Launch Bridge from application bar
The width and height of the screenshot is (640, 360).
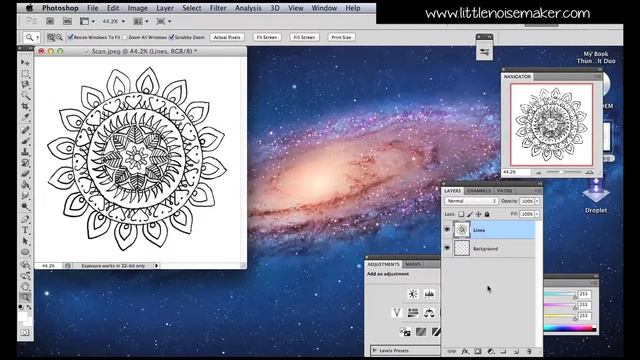coord(50,21)
